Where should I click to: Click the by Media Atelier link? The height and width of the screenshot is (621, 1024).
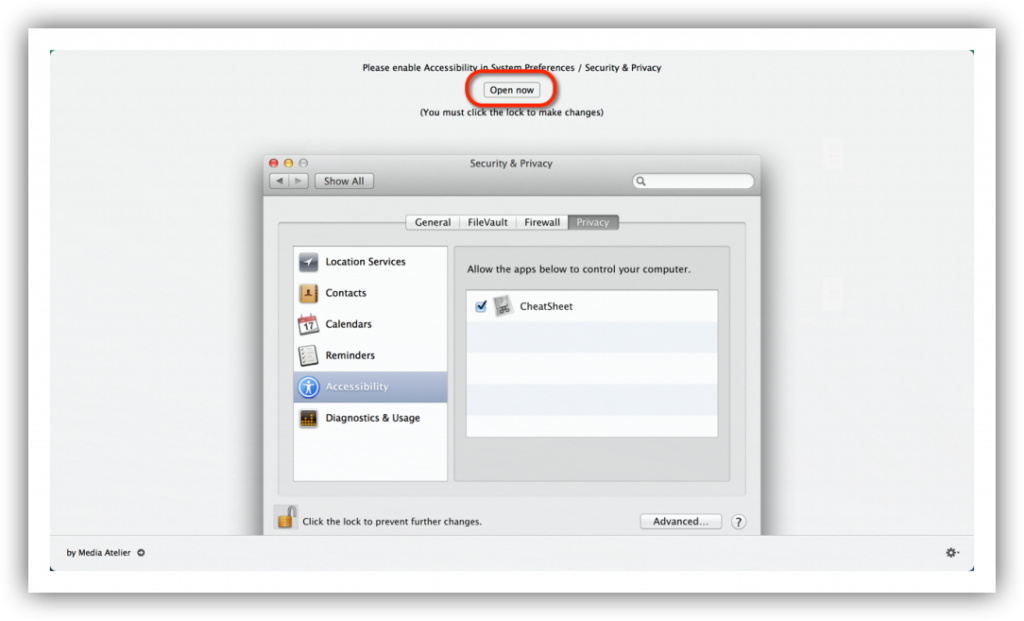pyautogui.click(x=99, y=552)
